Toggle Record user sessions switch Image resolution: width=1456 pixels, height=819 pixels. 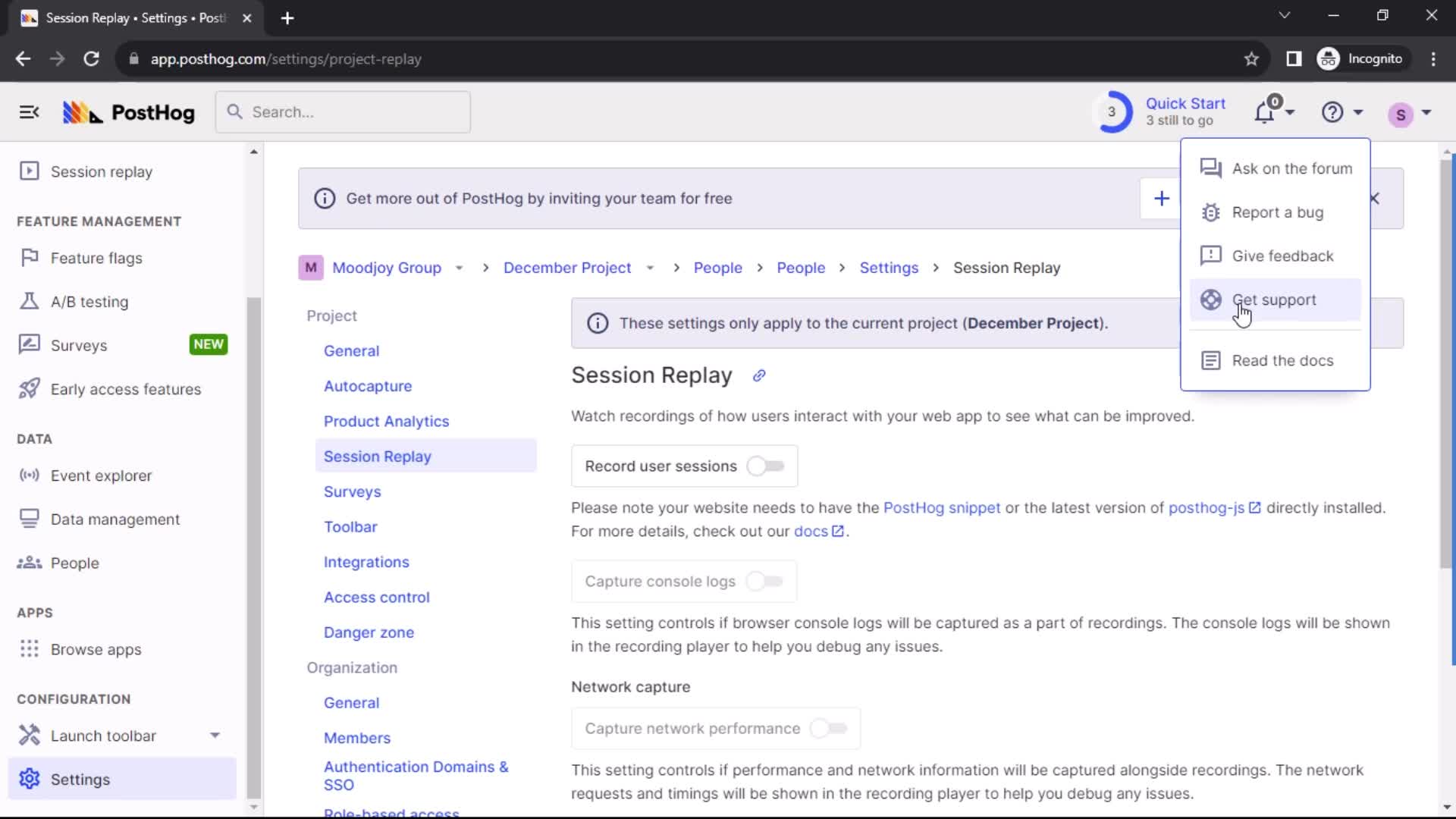tap(765, 466)
